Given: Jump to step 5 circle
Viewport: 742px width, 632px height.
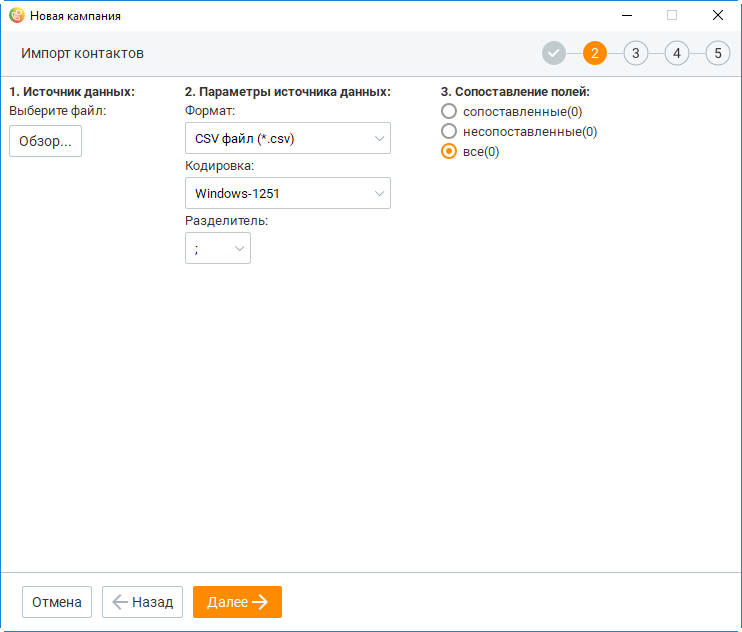Looking at the screenshot, I should tap(718, 53).
